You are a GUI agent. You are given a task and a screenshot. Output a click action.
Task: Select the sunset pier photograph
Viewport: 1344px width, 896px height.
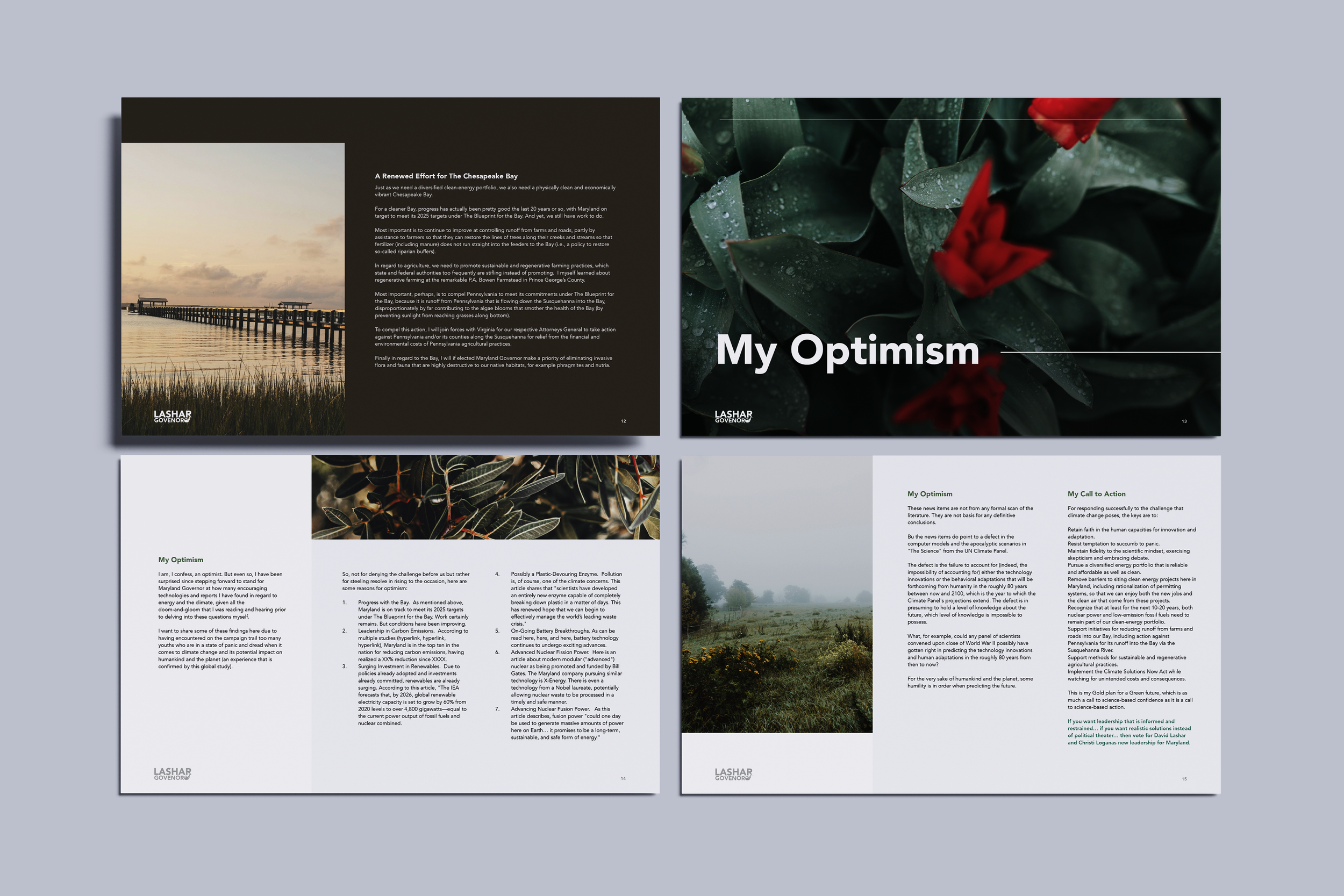click(x=233, y=289)
